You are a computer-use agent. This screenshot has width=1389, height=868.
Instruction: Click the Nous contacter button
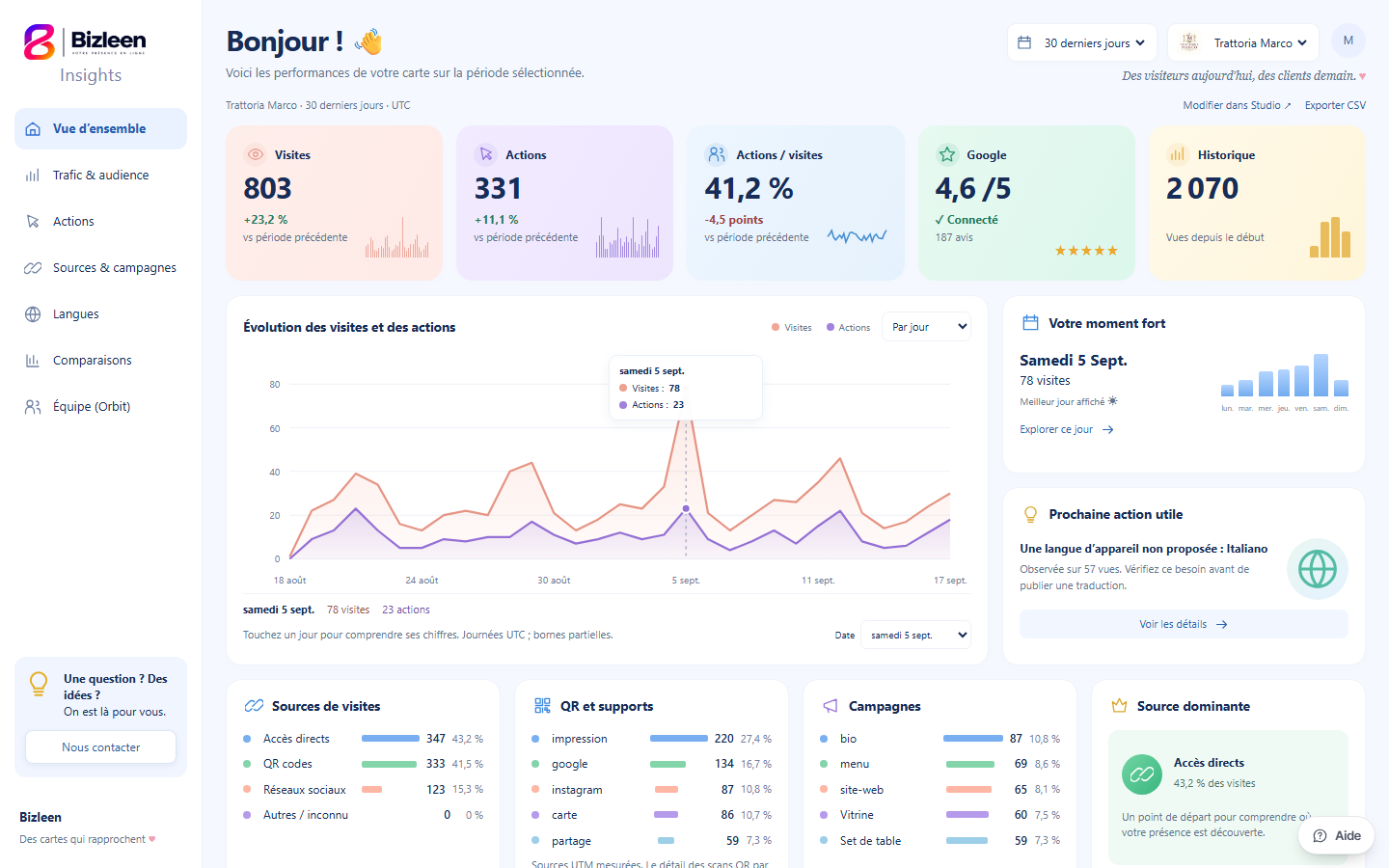[100, 747]
